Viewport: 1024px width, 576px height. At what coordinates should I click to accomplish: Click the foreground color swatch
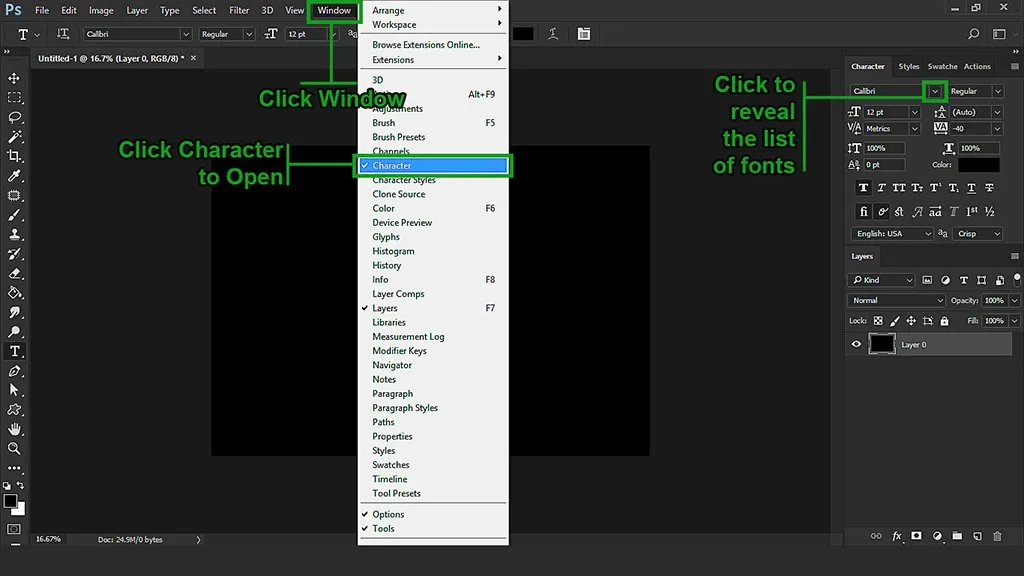pos(10,501)
